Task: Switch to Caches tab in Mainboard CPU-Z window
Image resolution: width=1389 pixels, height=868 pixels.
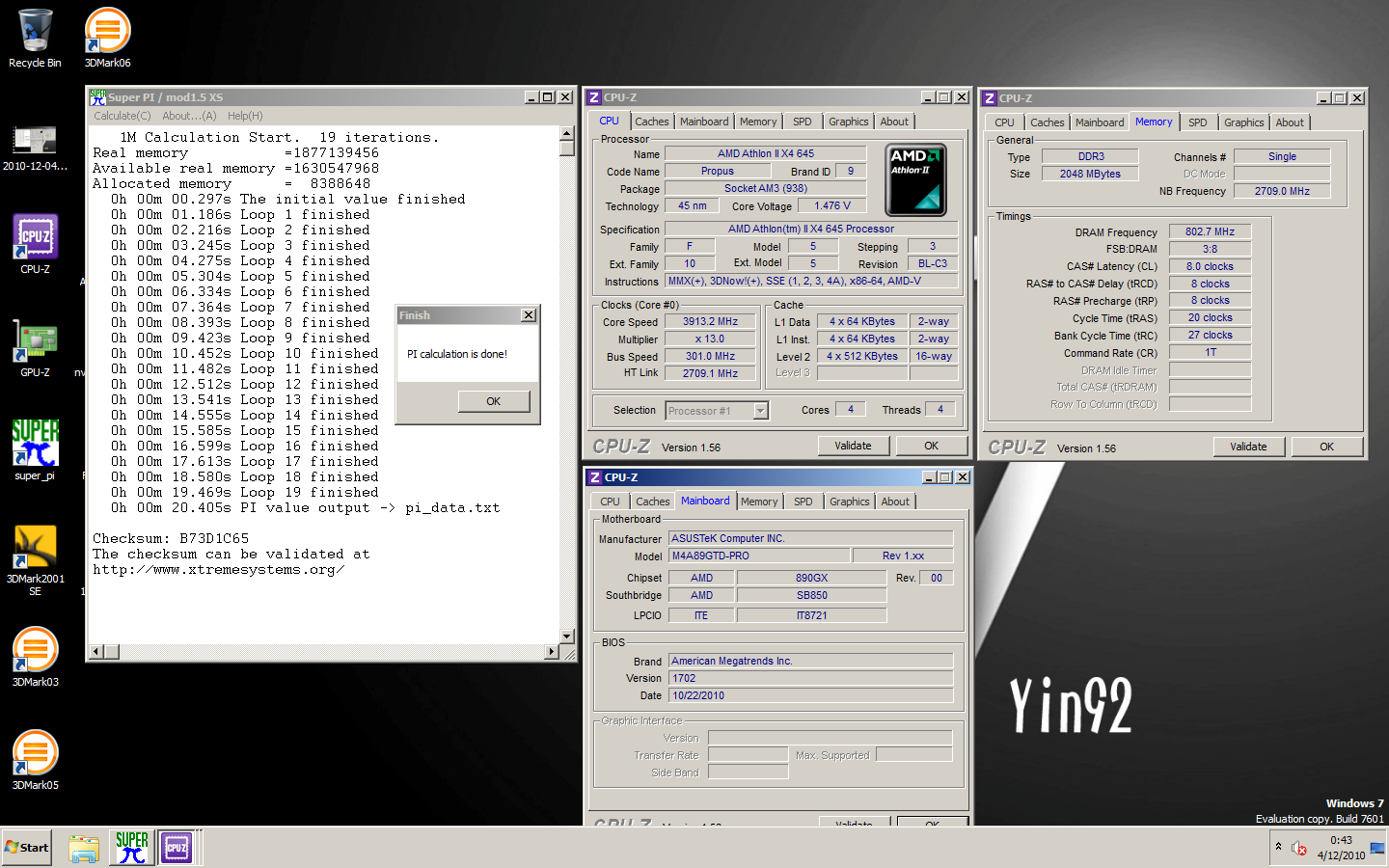Action: coord(652,502)
